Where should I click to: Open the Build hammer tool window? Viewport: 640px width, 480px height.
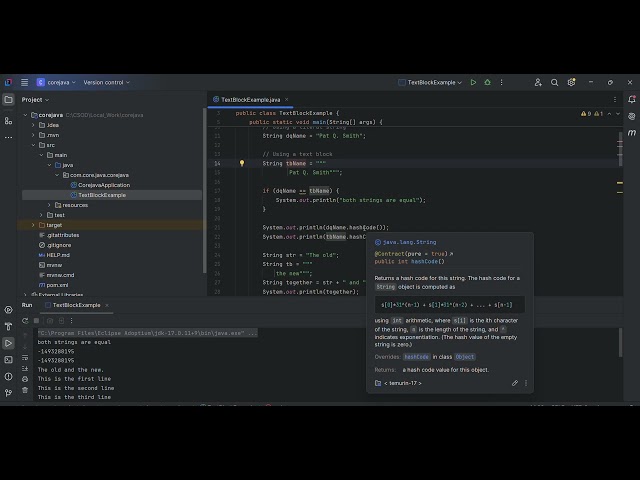8,327
